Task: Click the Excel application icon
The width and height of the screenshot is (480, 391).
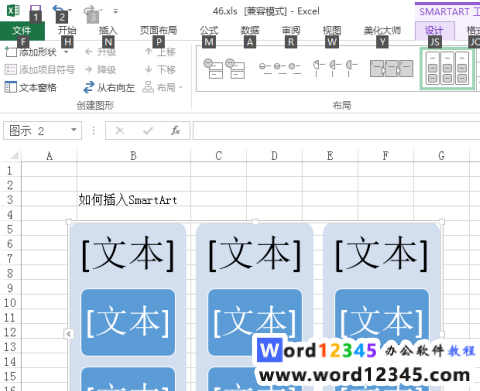Action: pos(13,10)
